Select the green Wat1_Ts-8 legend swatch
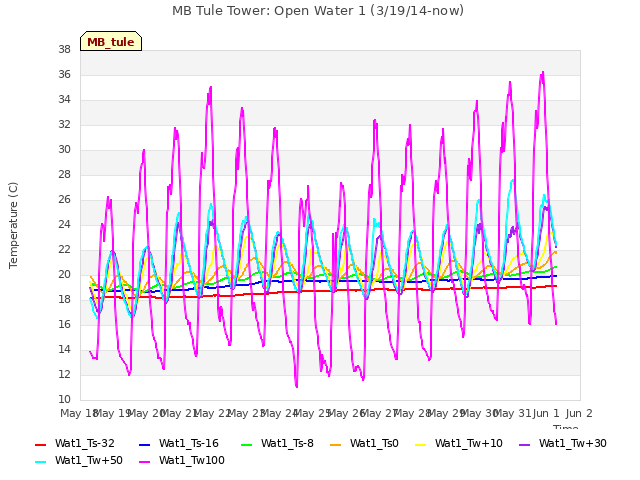The width and height of the screenshot is (640, 480). tap(247, 444)
